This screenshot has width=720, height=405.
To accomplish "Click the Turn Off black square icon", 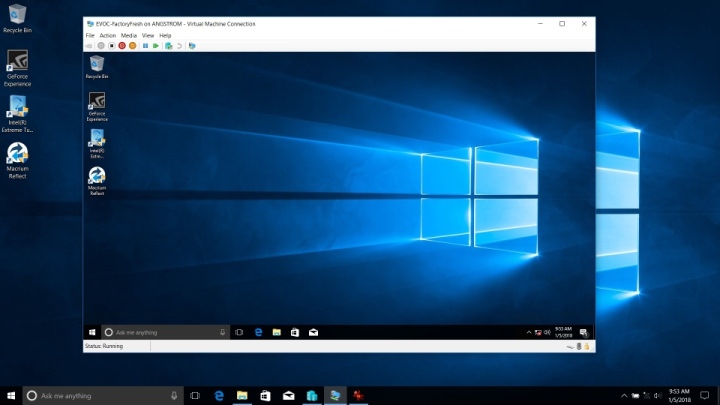I will point(112,46).
